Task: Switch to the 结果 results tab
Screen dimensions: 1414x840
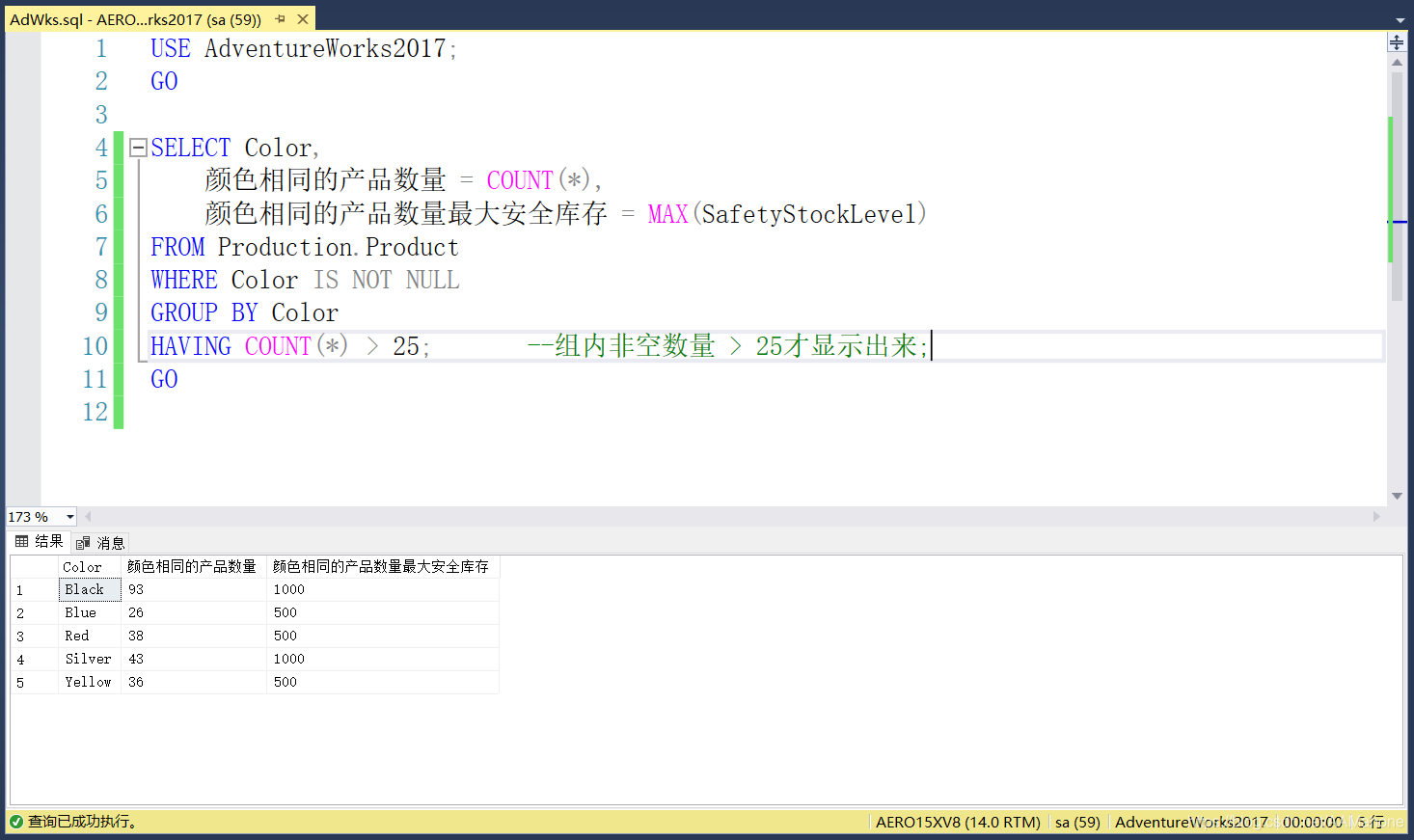Action: click(40, 542)
